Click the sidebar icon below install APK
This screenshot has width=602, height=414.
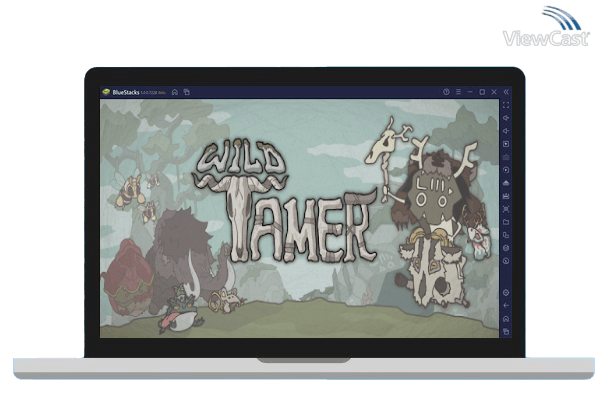(x=506, y=196)
